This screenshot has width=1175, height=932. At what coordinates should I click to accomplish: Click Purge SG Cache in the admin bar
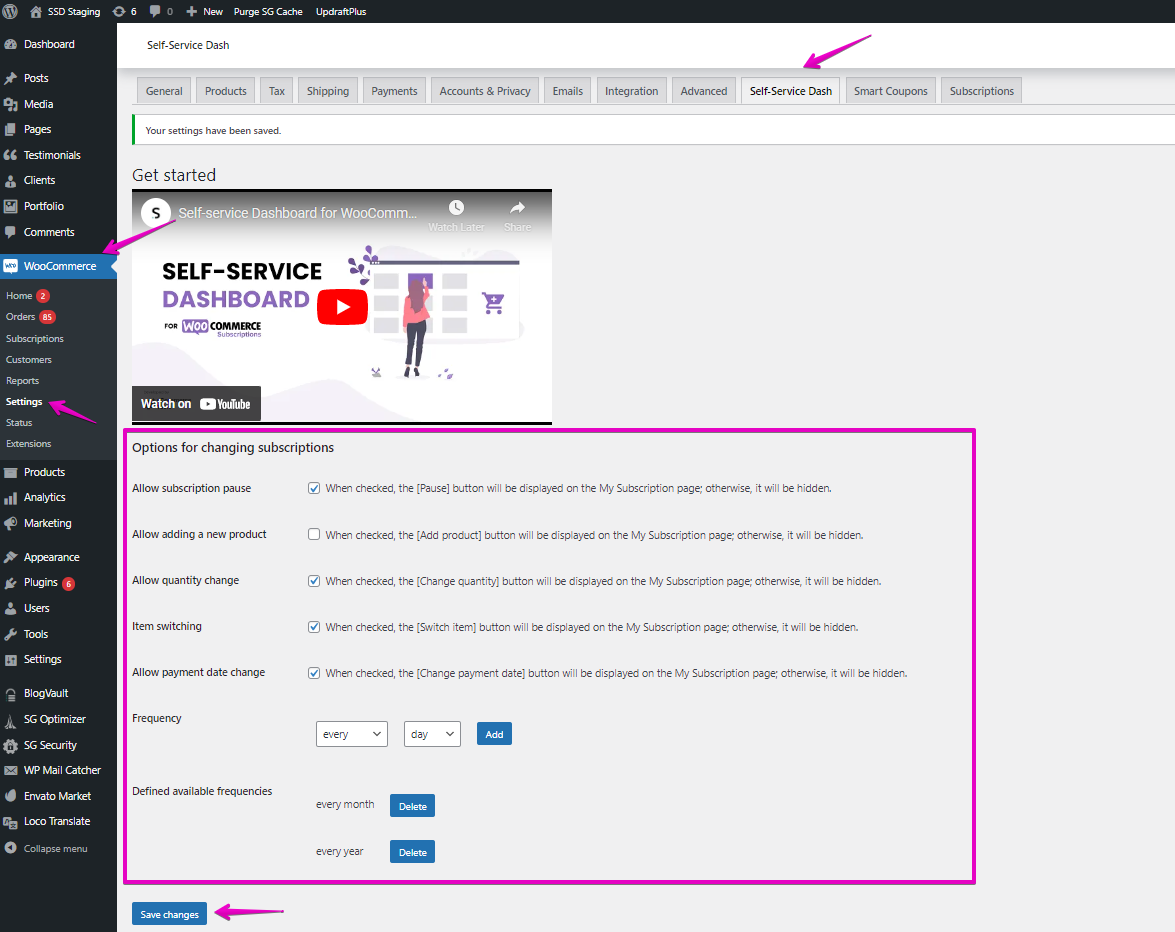coord(268,11)
